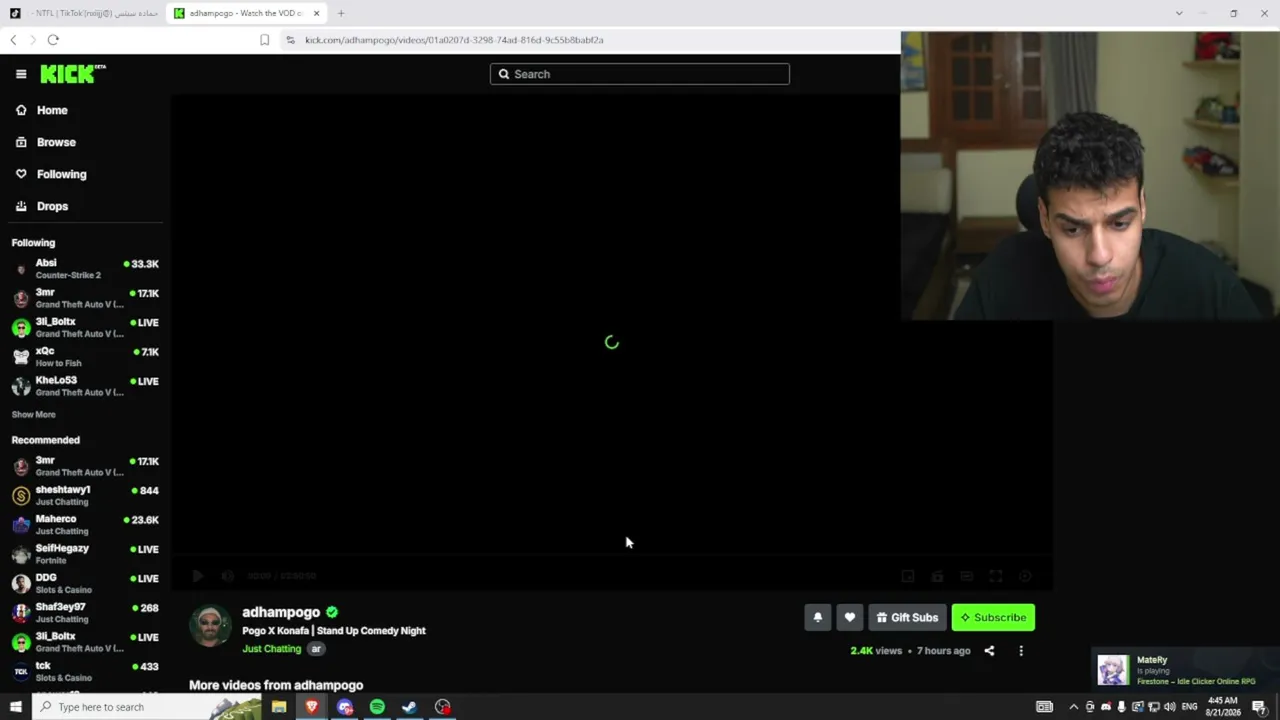Click the Just Chatting category link

coord(271,649)
